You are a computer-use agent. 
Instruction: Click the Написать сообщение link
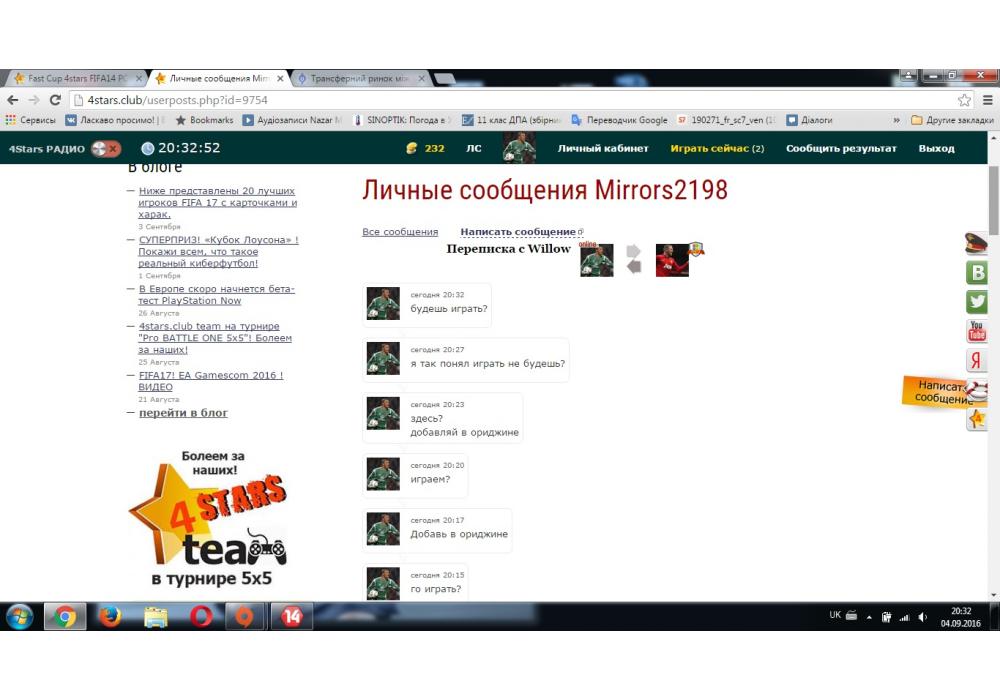[x=518, y=232]
